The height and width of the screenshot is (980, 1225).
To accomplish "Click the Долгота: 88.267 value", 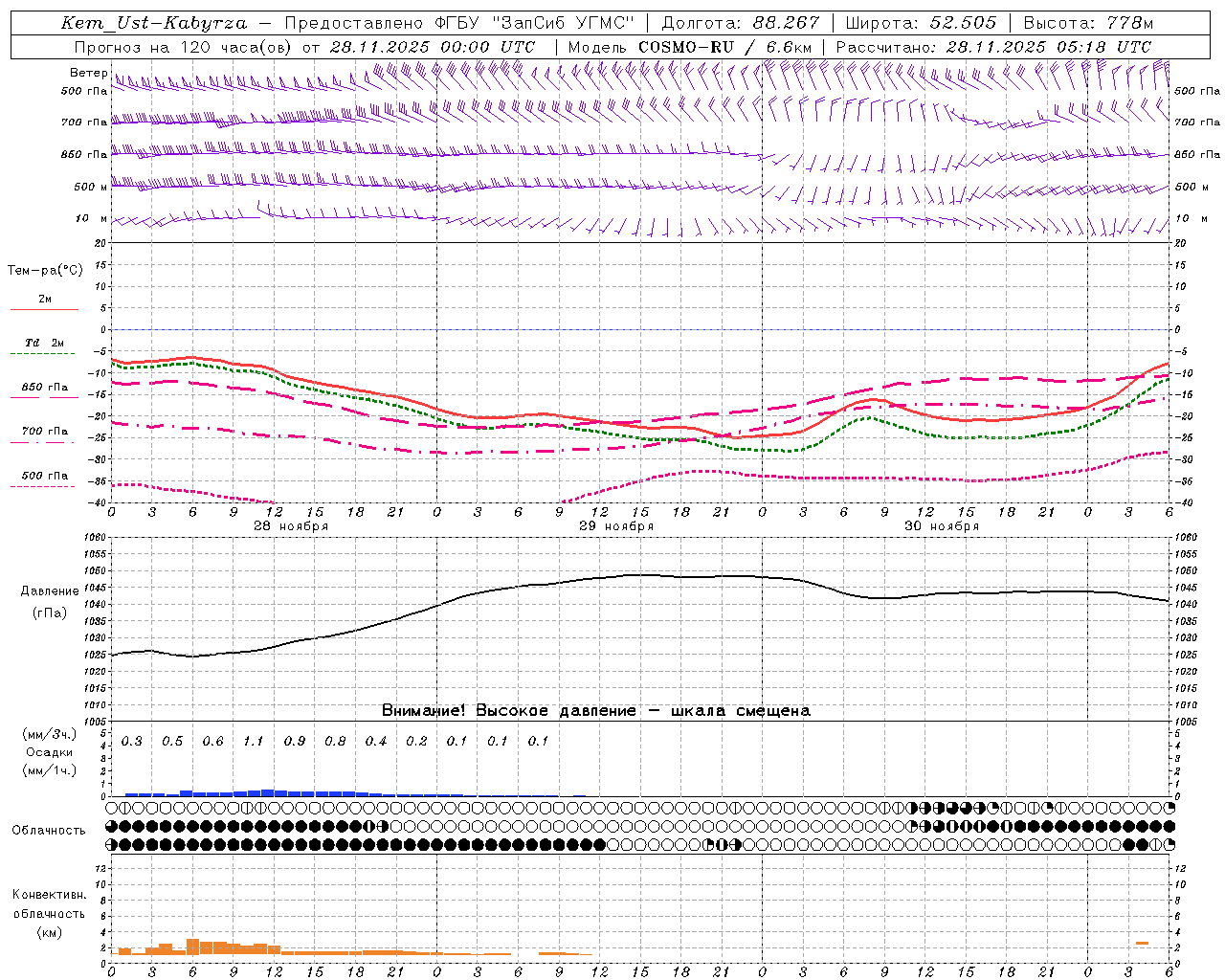I will pyautogui.click(x=741, y=23).
